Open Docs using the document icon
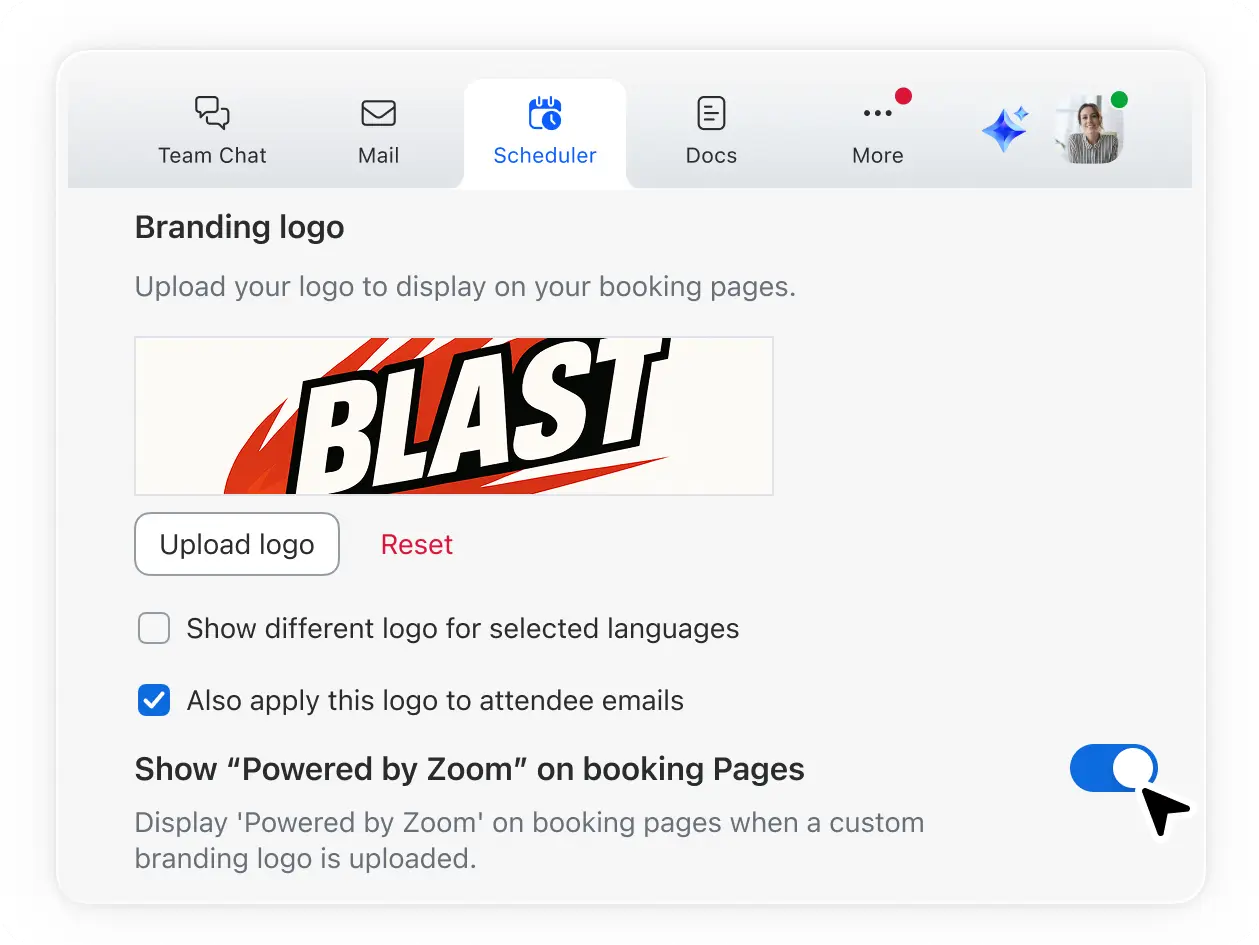The width and height of the screenshot is (1259, 945). point(711,113)
